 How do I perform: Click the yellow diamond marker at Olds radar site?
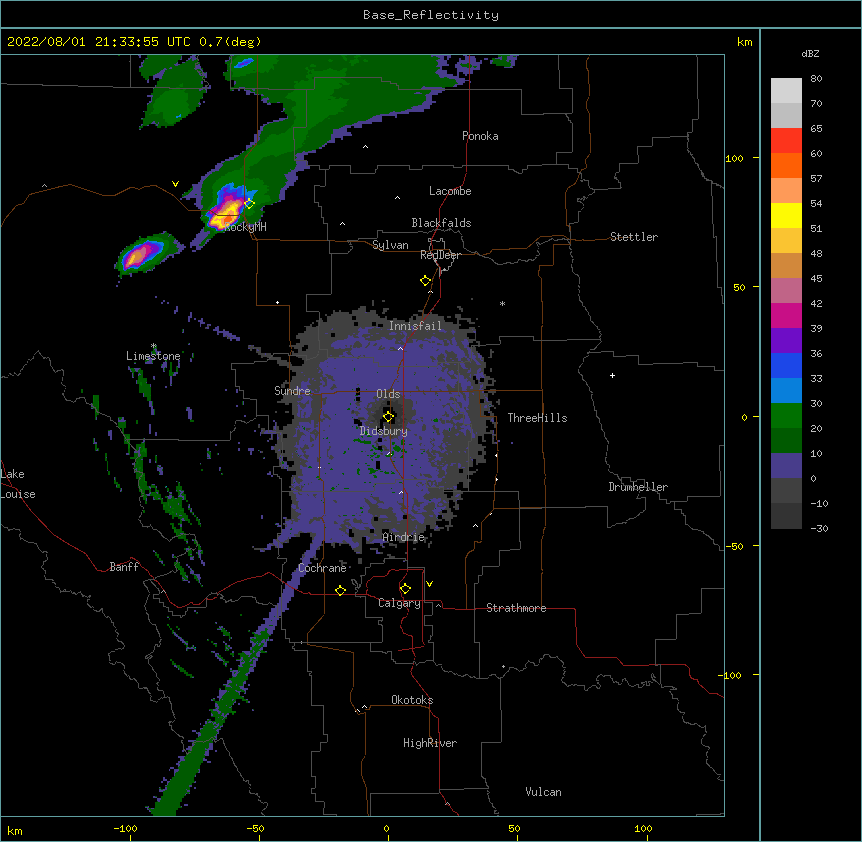389,417
